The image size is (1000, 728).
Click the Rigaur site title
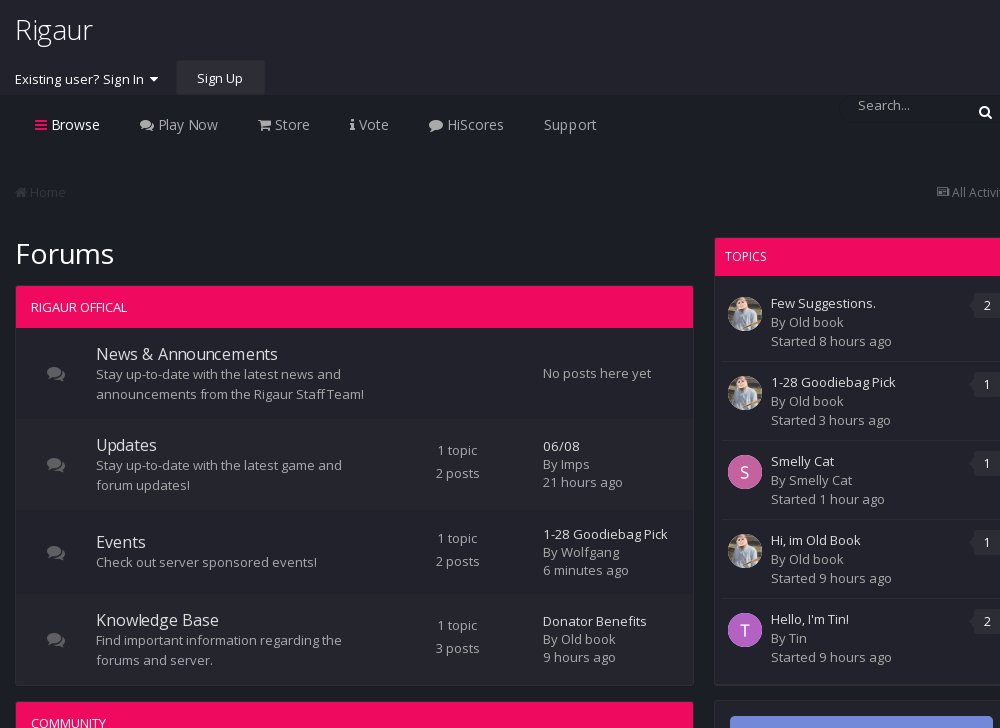pos(54,31)
